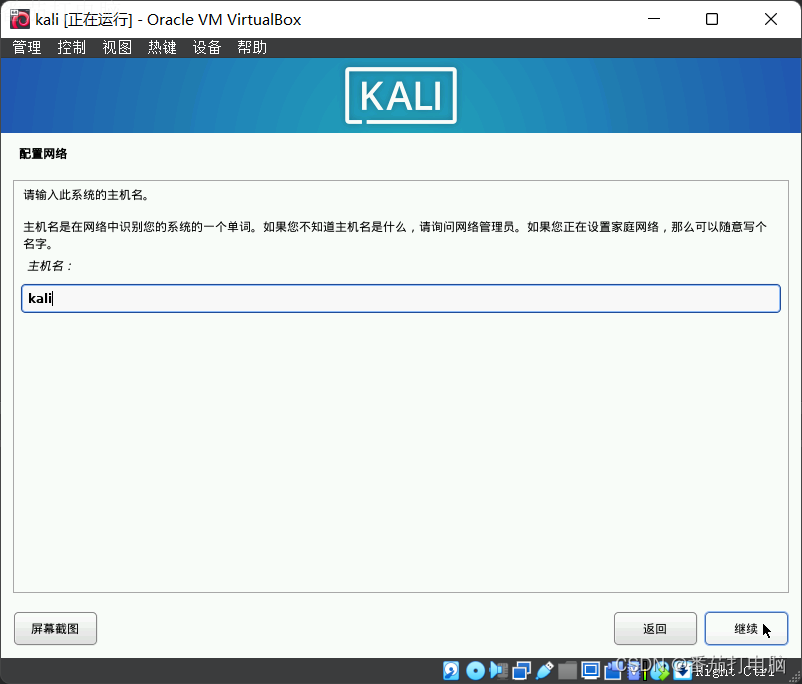The image size is (802, 684).
Task: Click the VirtualBox icon in title bar
Action: point(20,19)
